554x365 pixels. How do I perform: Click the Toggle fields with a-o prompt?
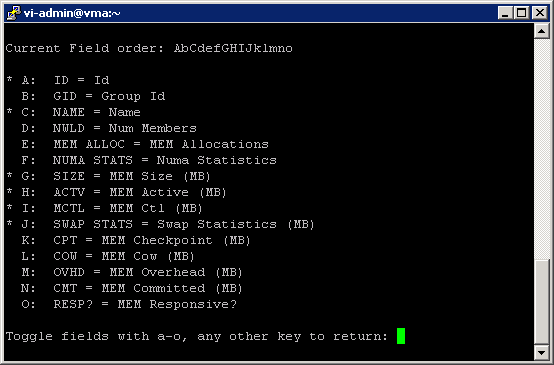pyautogui.click(x=197, y=336)
